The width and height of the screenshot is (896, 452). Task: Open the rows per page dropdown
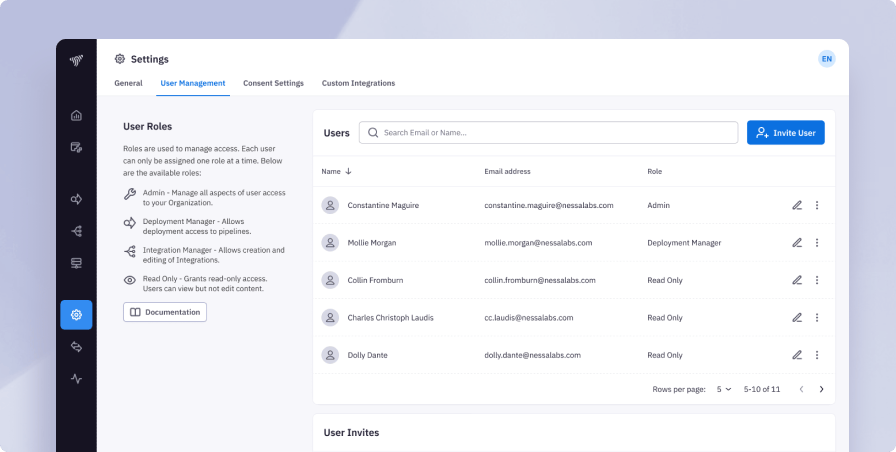pyautogui.click(x=723, y=389)
